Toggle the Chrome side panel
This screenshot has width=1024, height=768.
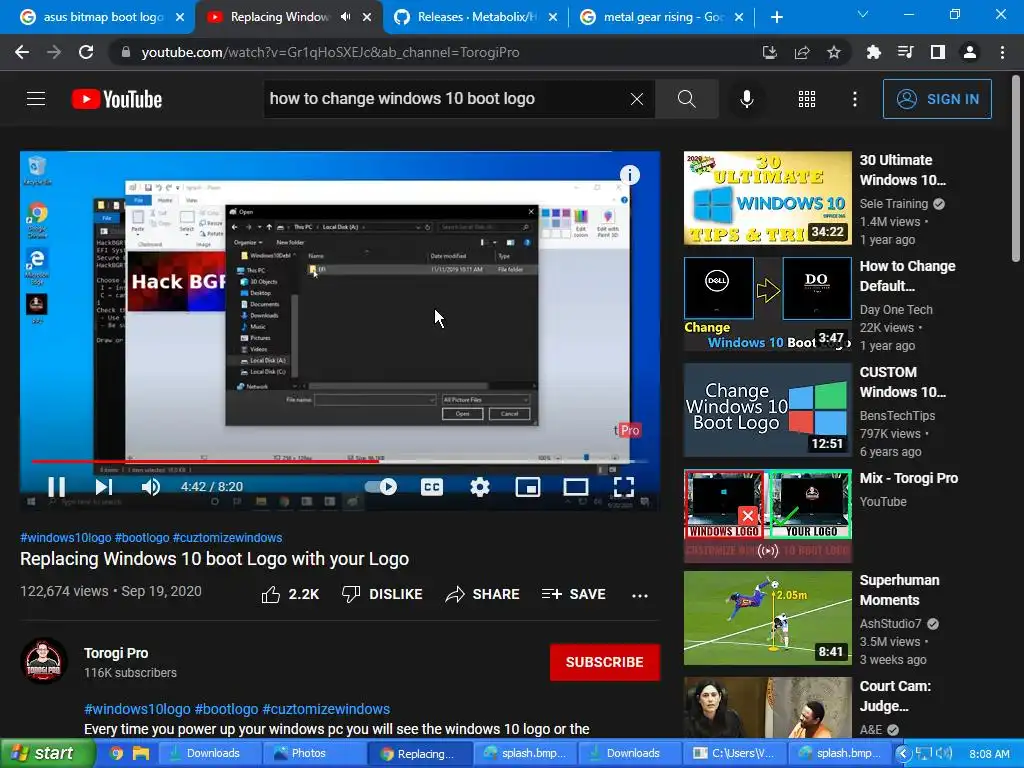[938, 52]
